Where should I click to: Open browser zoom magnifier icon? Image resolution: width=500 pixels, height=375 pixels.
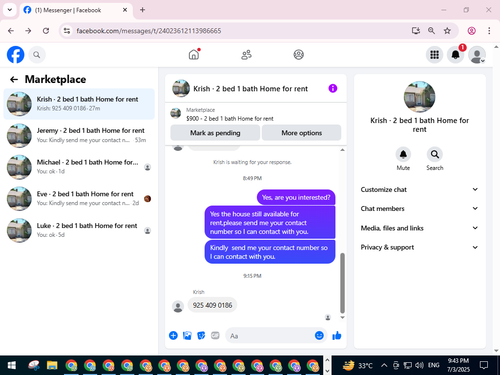(x=431, y=31)
